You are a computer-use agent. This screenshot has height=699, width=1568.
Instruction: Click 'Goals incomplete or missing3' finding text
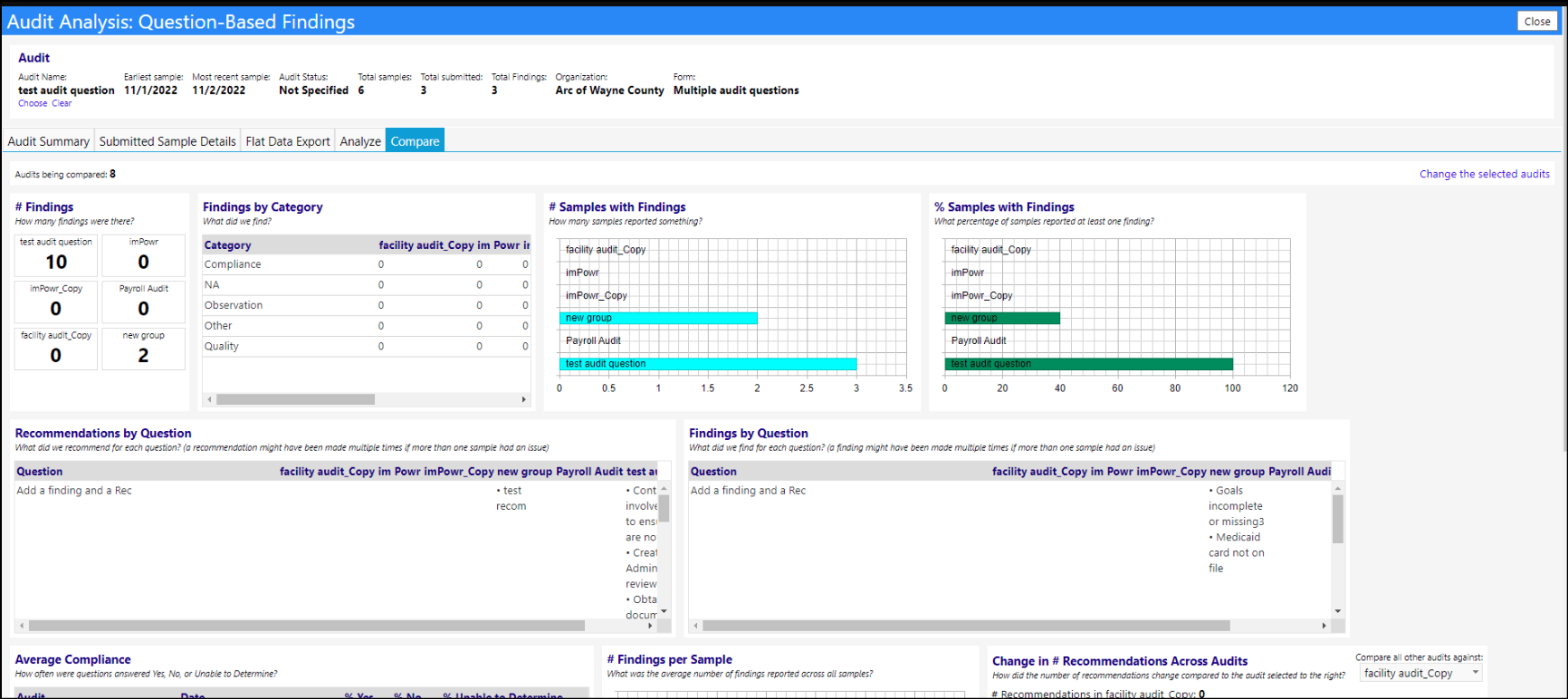1237,506
